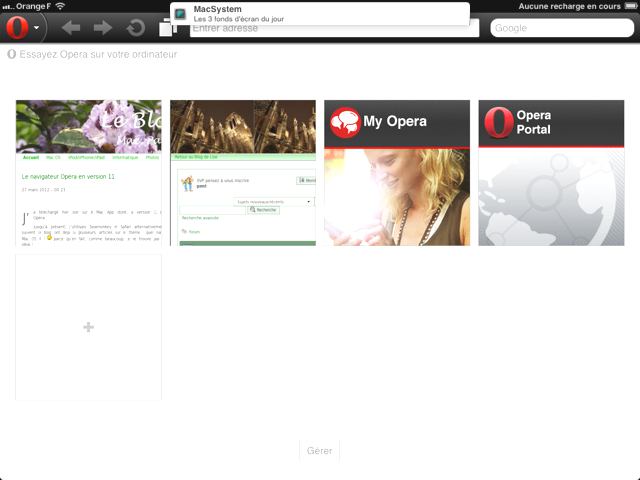
Task: Tap the Wi-Fi status icon
Action: click(61, 6)
